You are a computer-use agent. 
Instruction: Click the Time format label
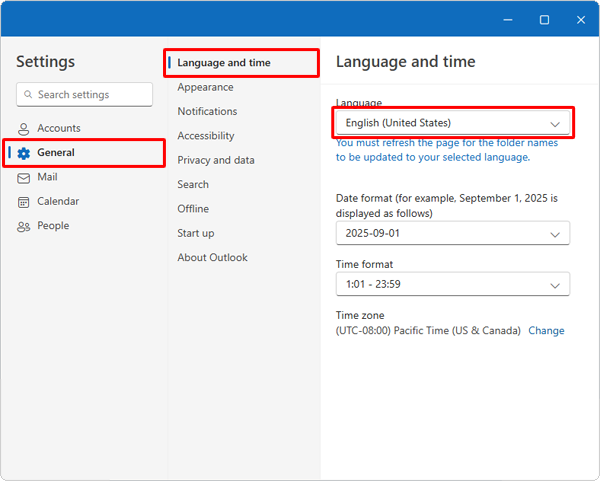point(364,264)
